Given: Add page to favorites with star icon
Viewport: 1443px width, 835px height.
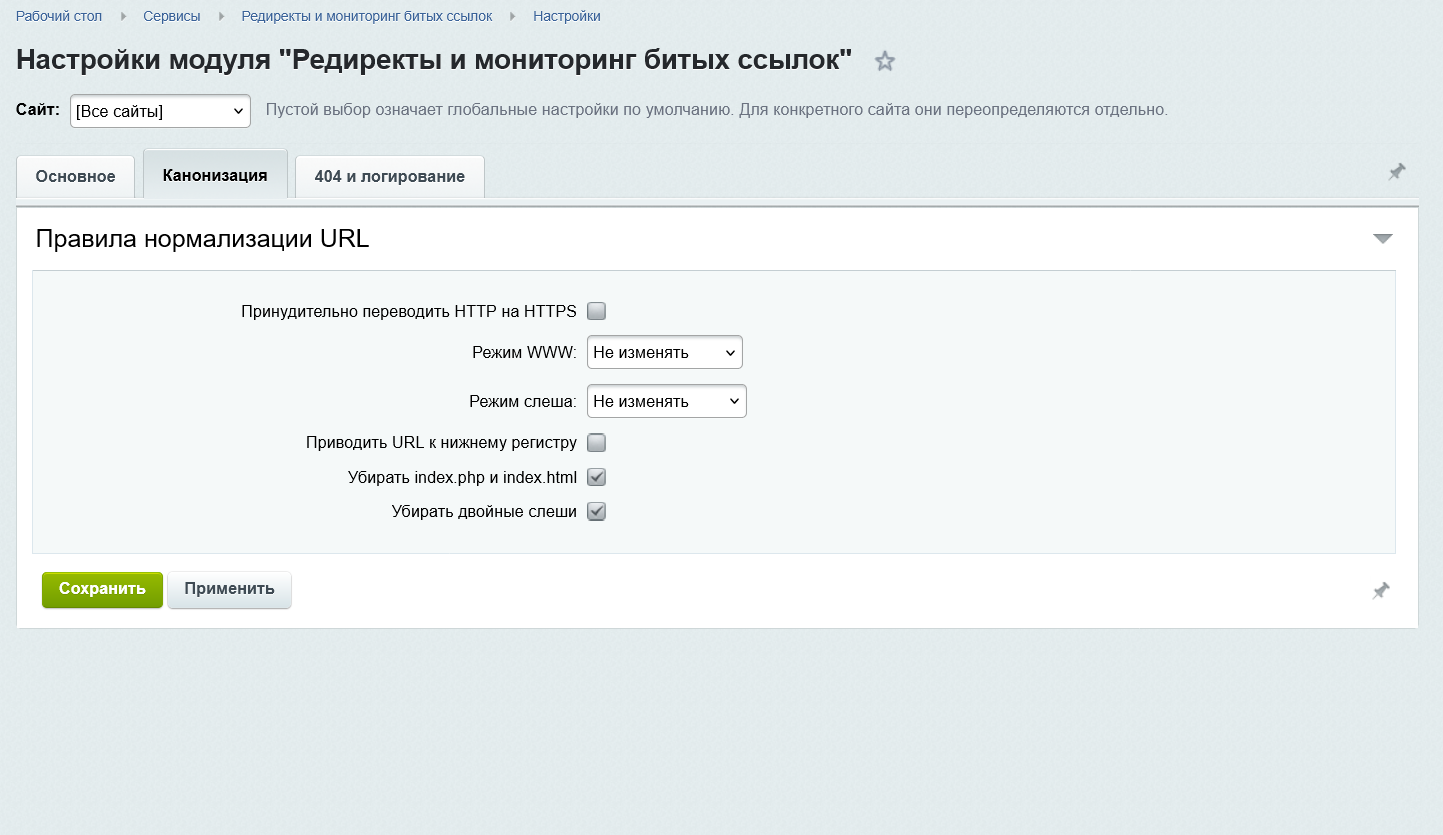Looking at the screenshot, I should (x=884, y=62).
